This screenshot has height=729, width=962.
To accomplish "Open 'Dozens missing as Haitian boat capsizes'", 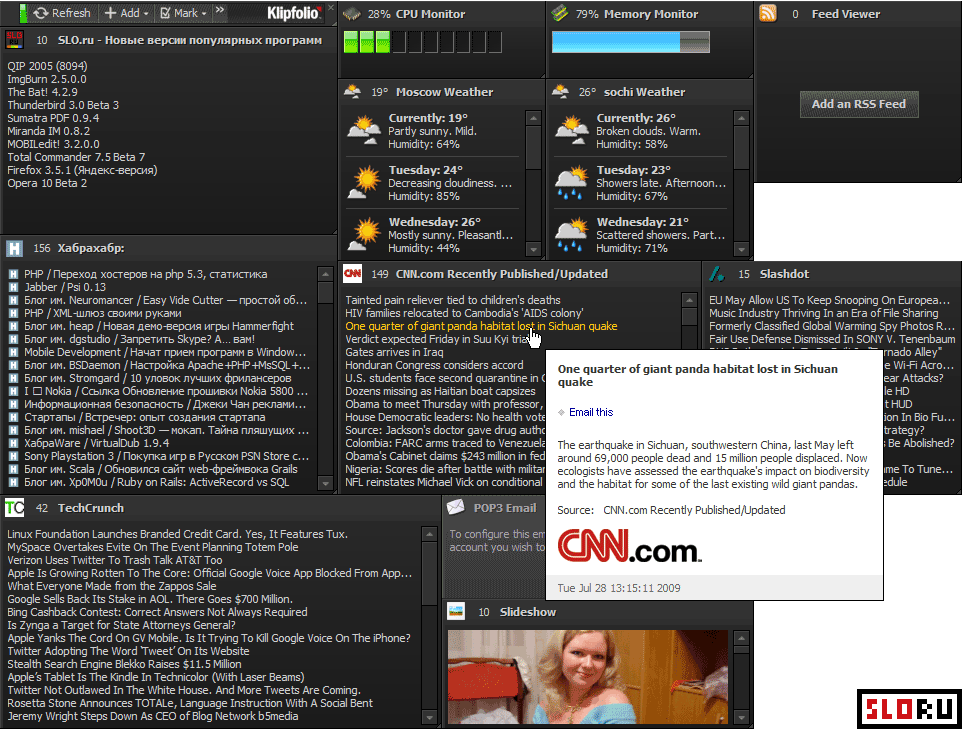I will (441, 391).
